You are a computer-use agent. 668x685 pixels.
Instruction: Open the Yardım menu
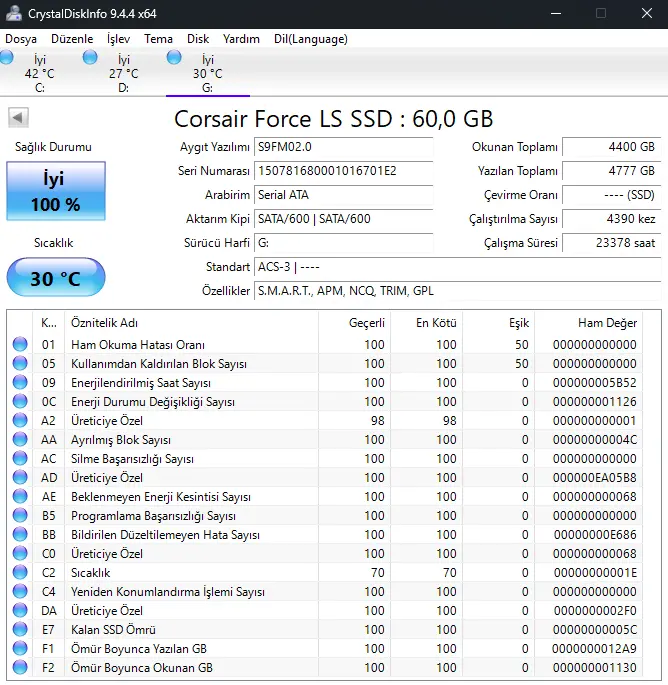coord(241,39)
